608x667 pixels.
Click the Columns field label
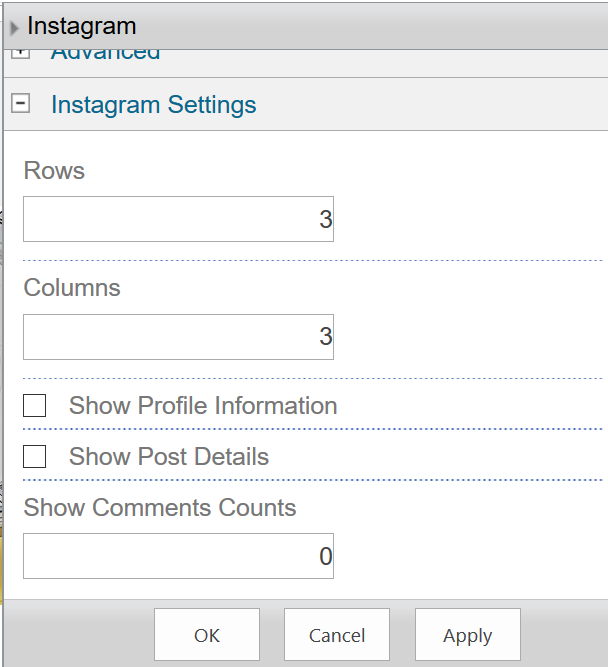72,288
